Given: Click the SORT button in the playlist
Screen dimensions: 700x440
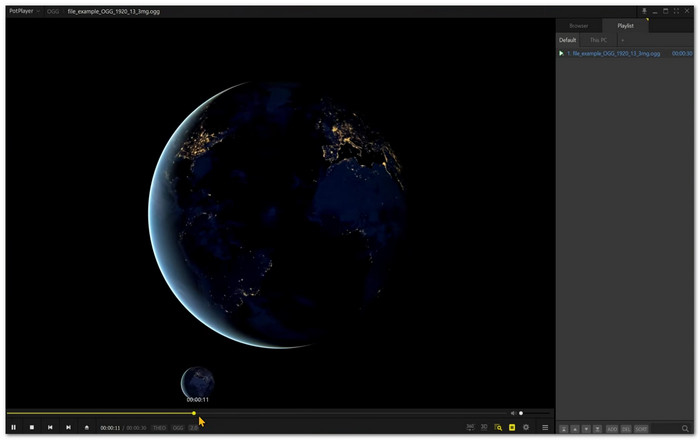Looking at the screenshot, I should coord(641,429).
